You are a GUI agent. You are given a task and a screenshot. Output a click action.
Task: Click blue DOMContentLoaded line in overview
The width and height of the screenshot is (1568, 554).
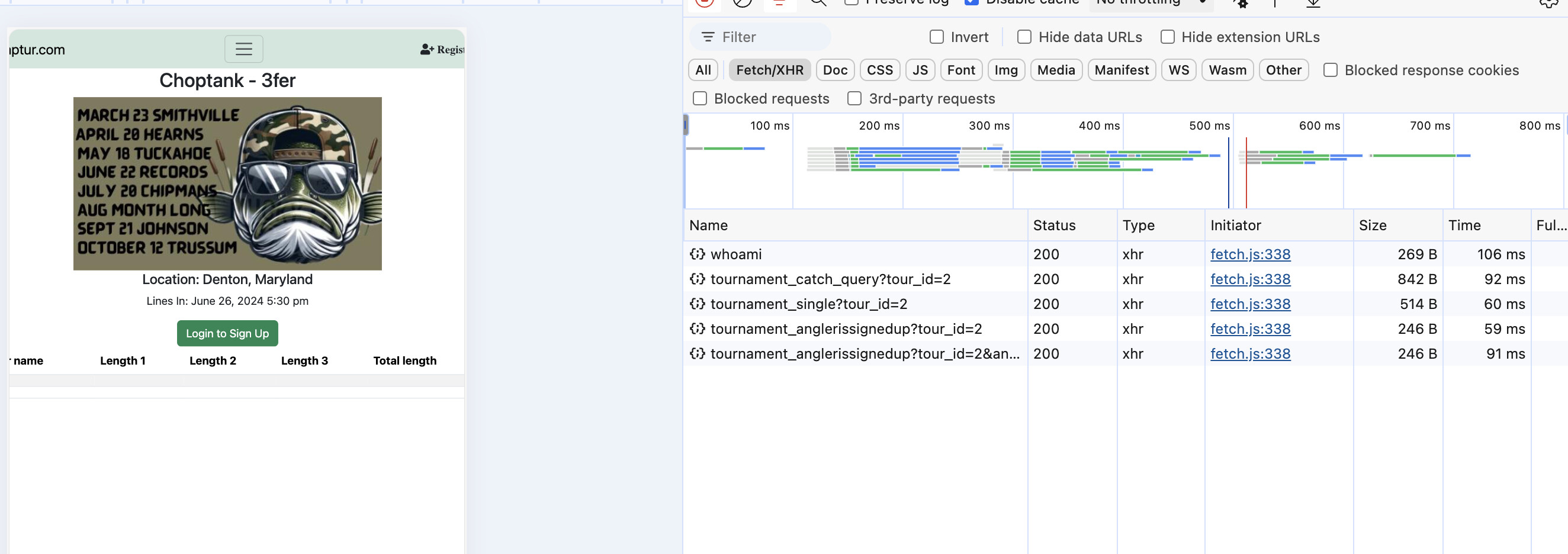click(x=1228, y=173)
